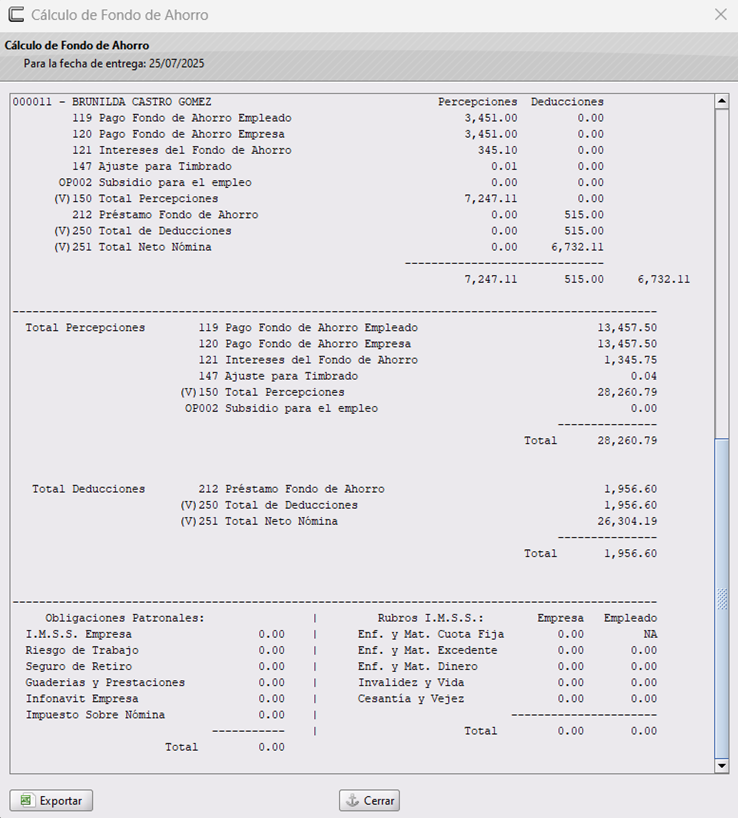The image size is (738, 818).
Task: Click the 28,260.79 value after Total label
Action: (x=627, y=441)
